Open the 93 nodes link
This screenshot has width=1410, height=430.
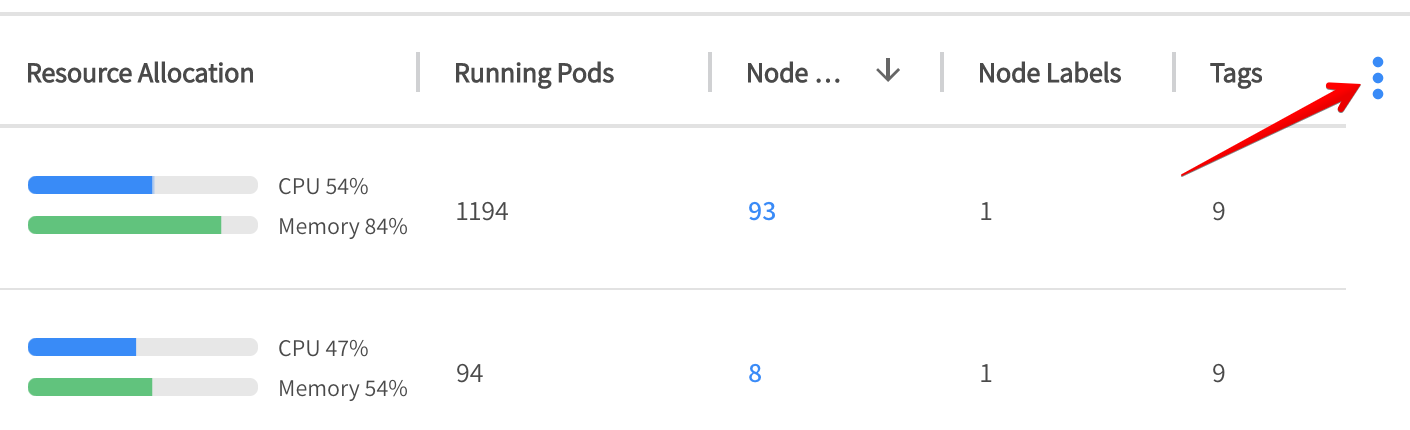[761, 212]
